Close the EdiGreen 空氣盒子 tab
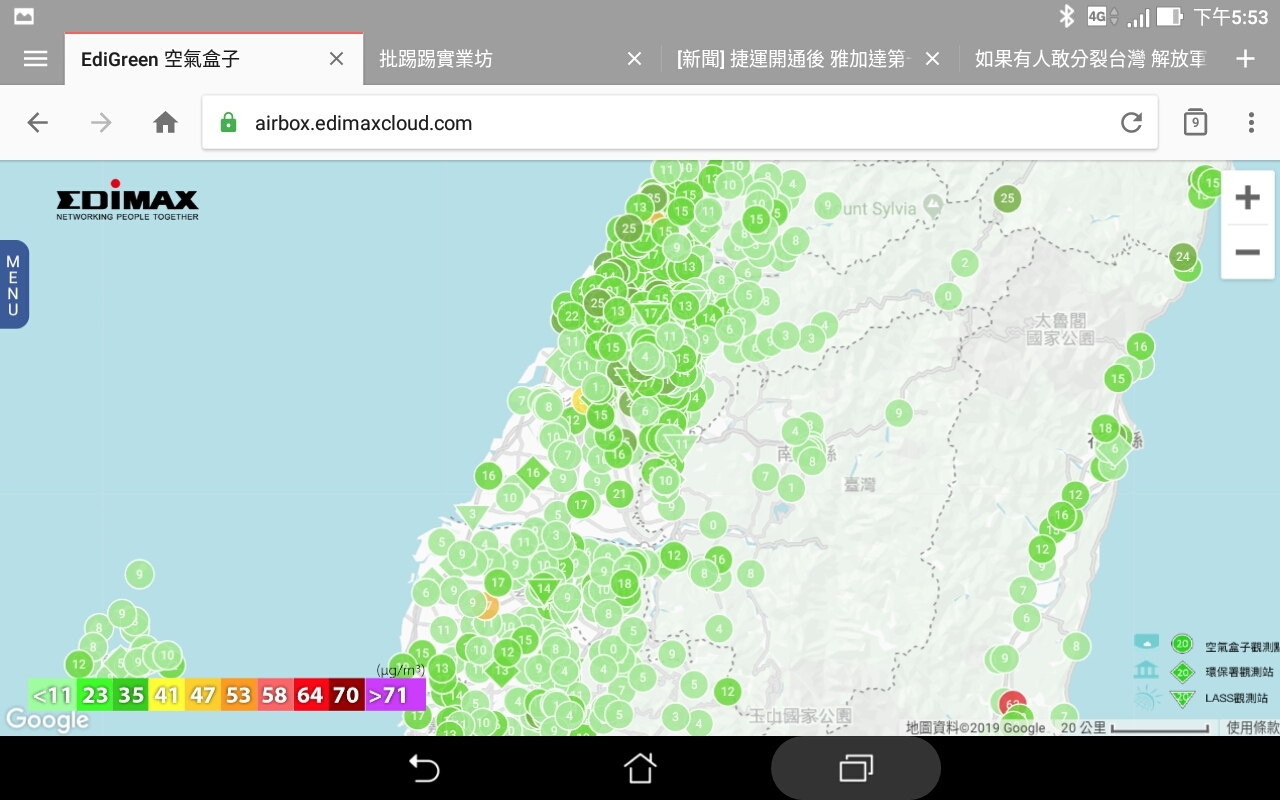Image resolution: width=1280 pixels, height=800 pixels. coord(336,59)
